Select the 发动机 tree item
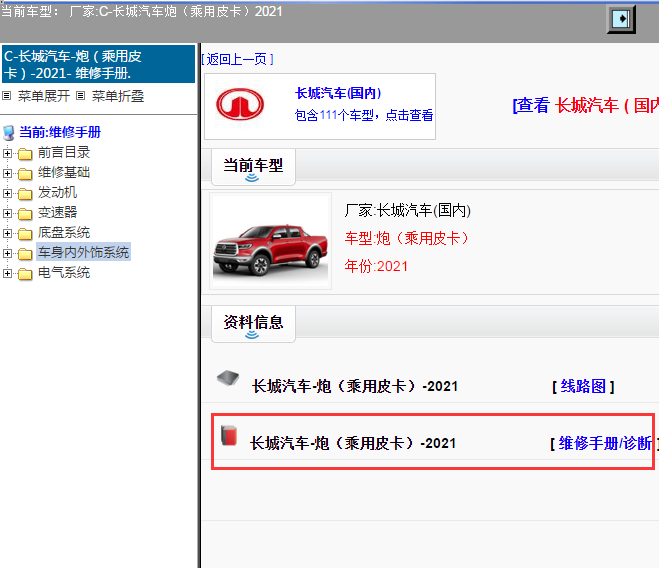 click(x=58, y=193)
